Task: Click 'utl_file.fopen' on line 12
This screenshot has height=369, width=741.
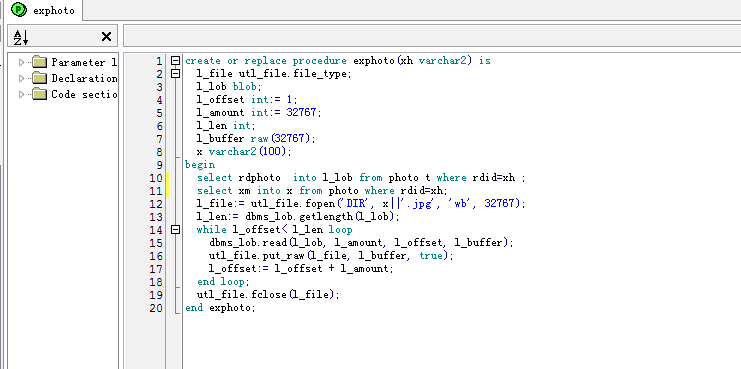Action: coord(292,204)
